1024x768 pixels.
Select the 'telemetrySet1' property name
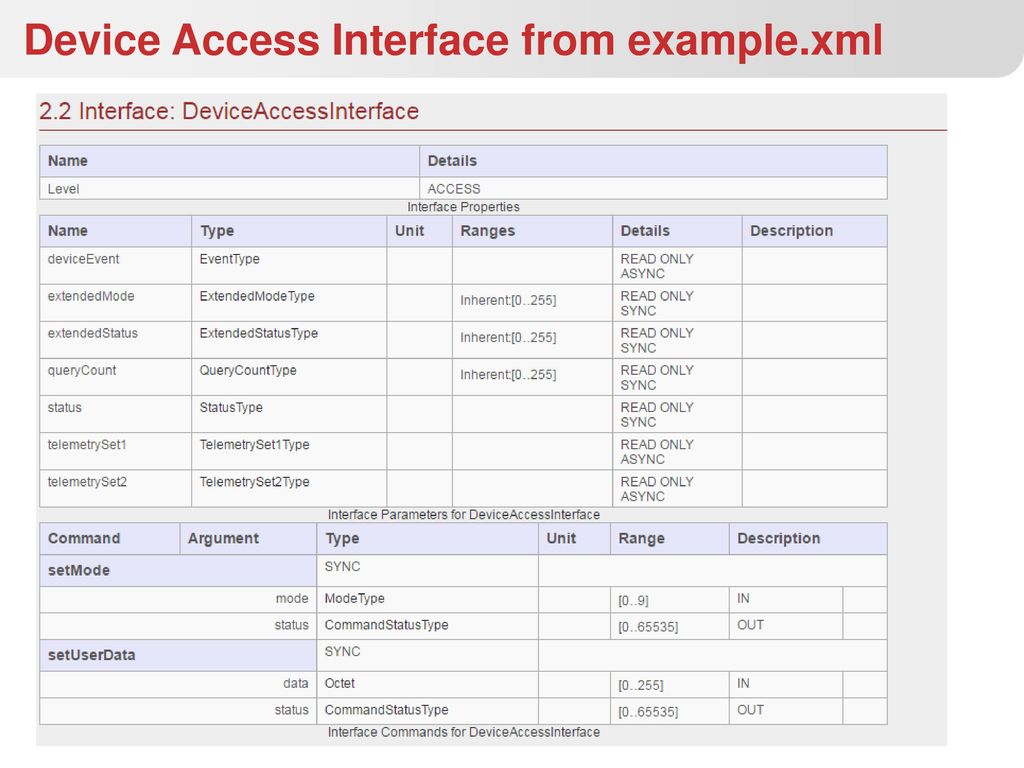87,445
